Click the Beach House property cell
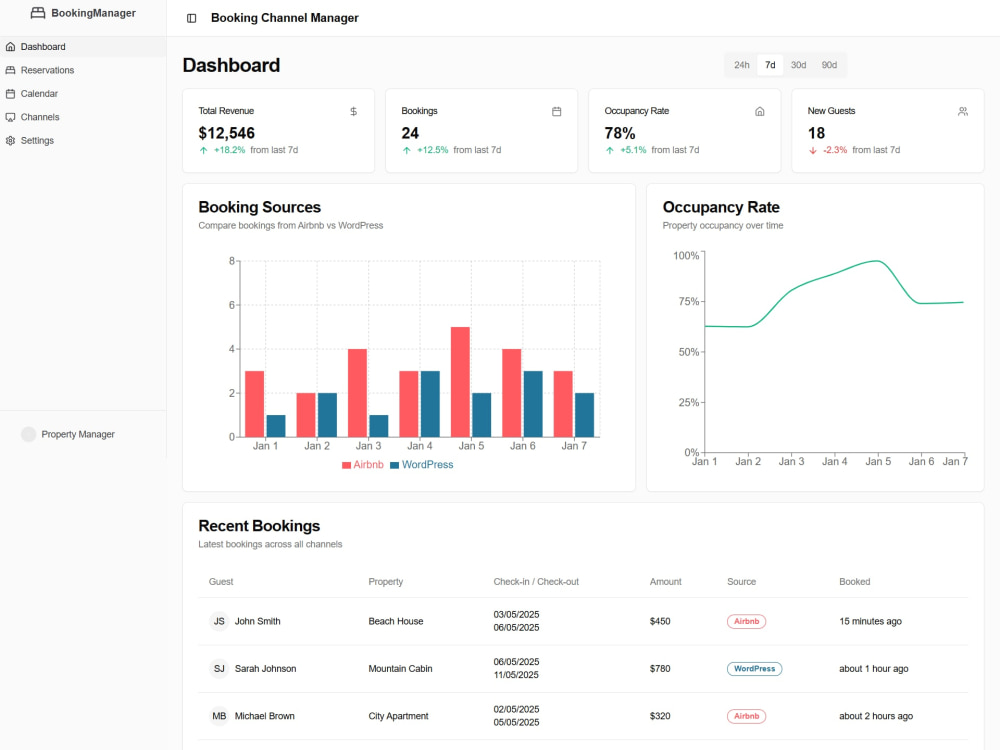Viewport: 1000px width, 750px height. (x=396, y=621)
